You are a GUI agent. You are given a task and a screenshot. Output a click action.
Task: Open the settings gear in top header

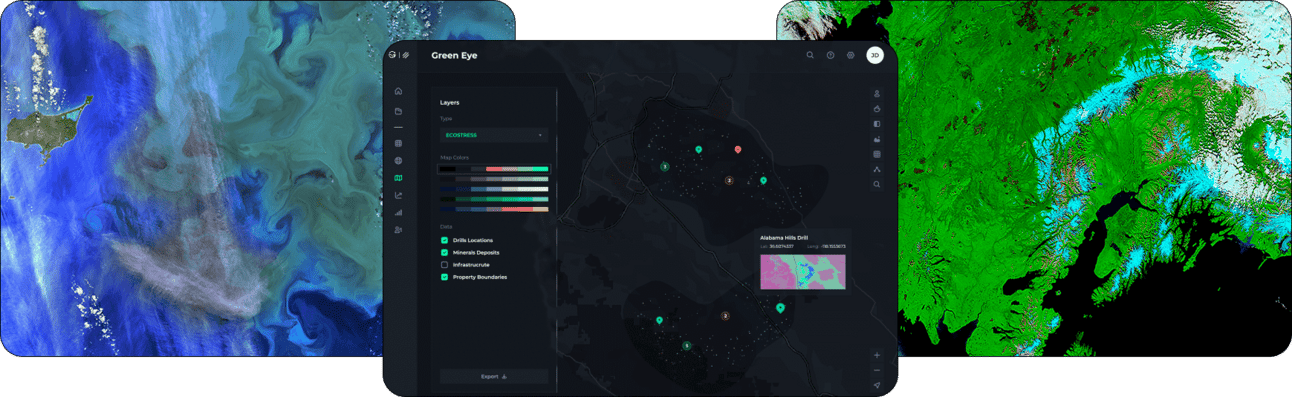[x=850, y=55]
